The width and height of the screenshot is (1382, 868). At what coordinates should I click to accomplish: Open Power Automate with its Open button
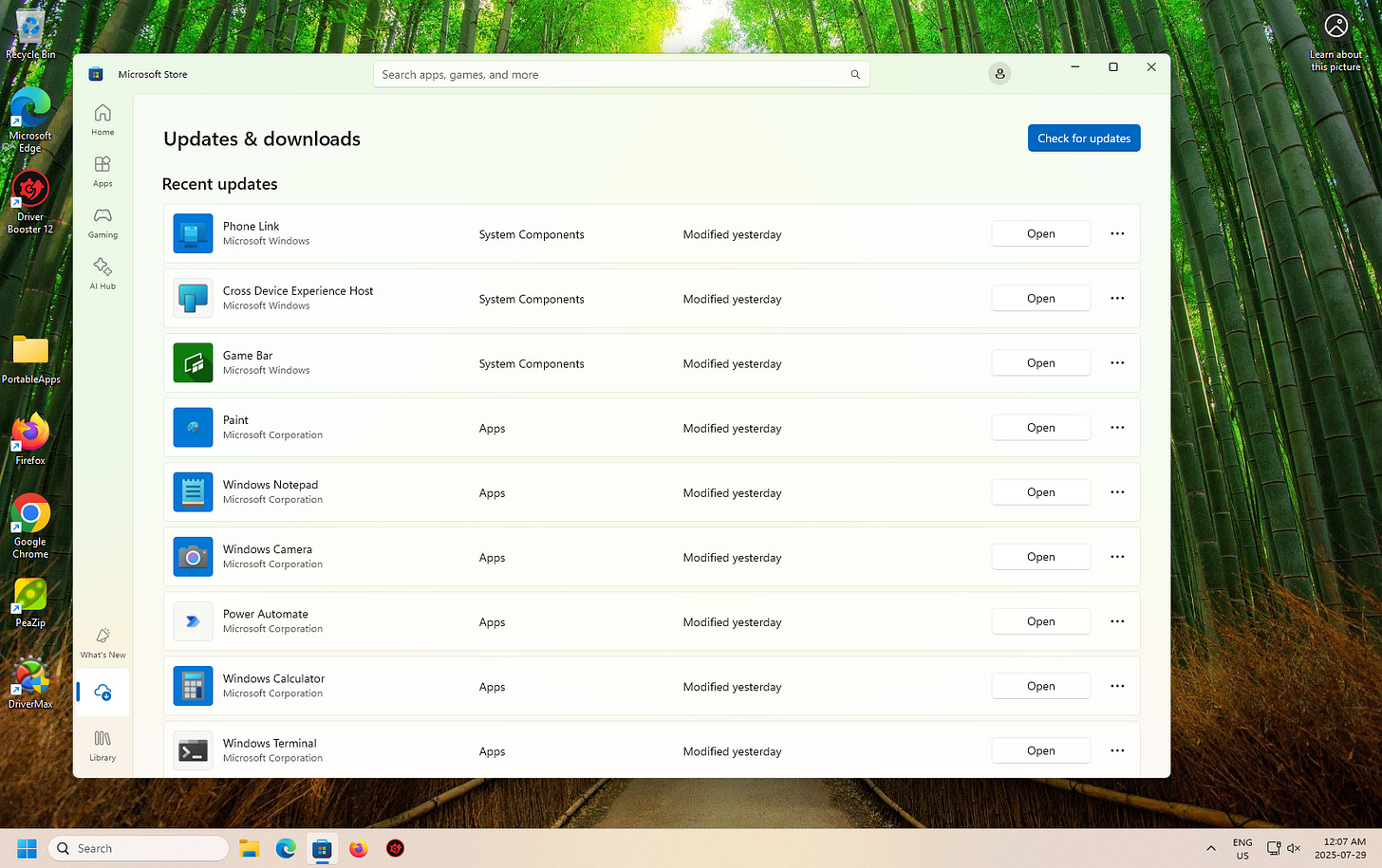(1040, 620)
